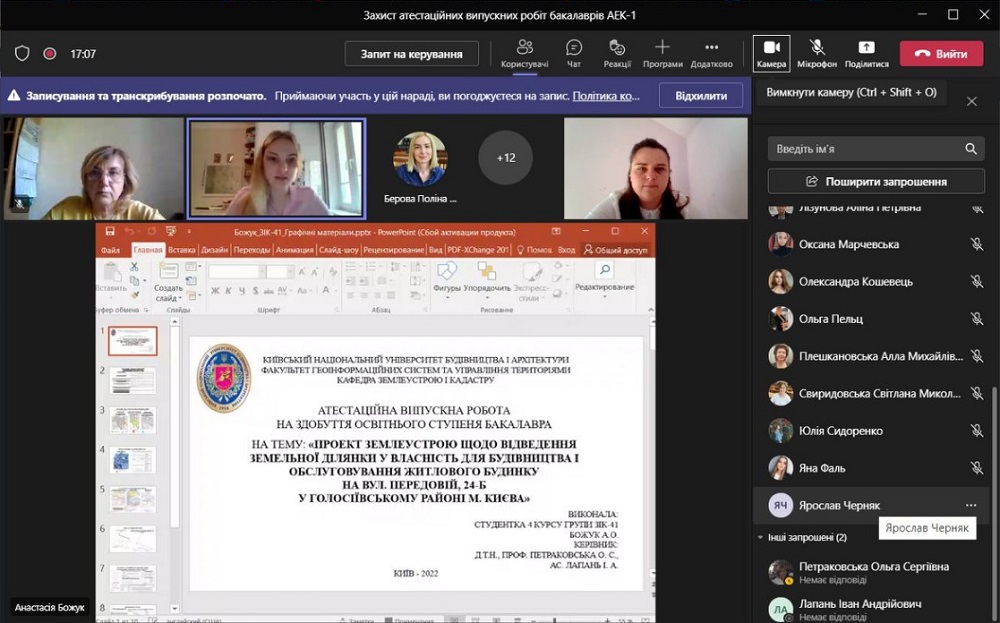Open the Анимация ribbon tab
The image size is (1000, 623).
tap(295, 250)
